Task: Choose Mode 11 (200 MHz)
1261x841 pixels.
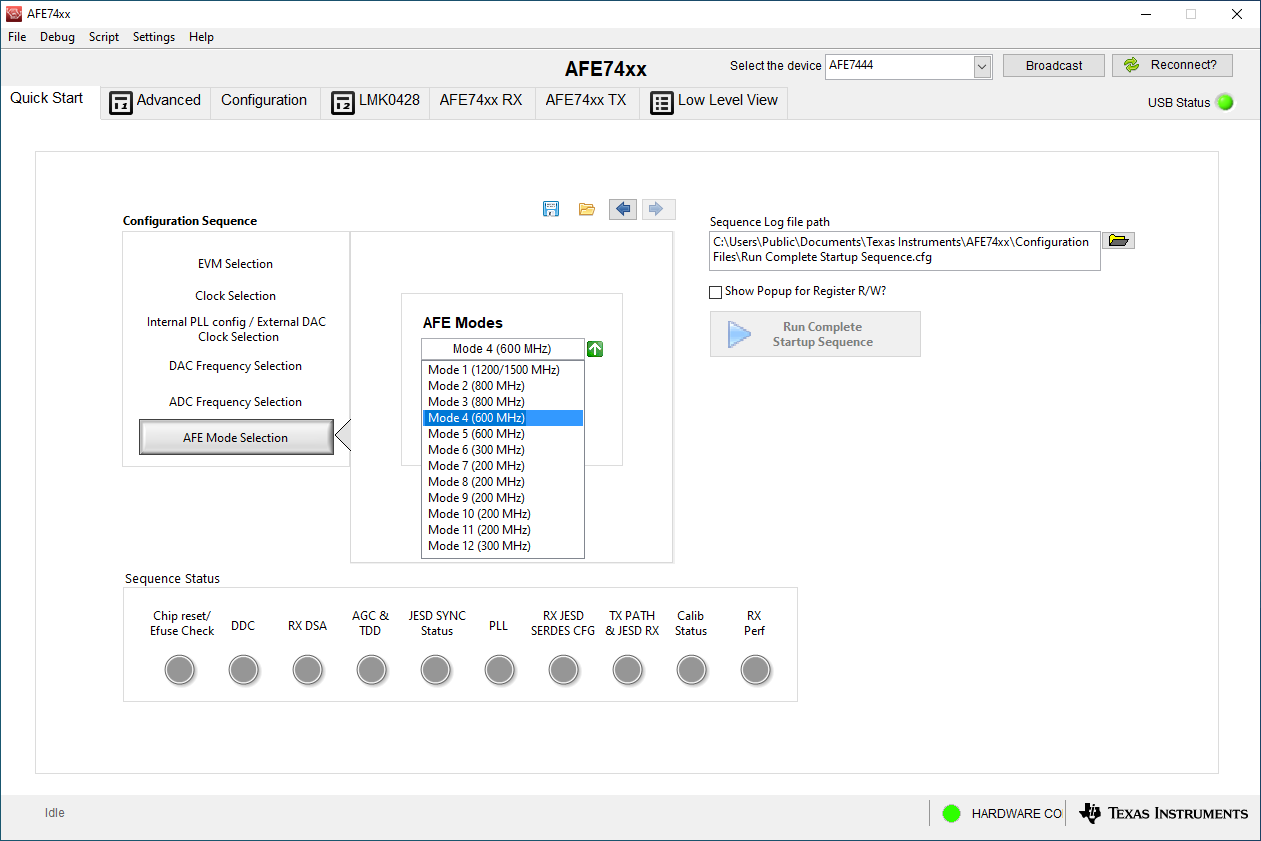Action: (x=503, y=530)
